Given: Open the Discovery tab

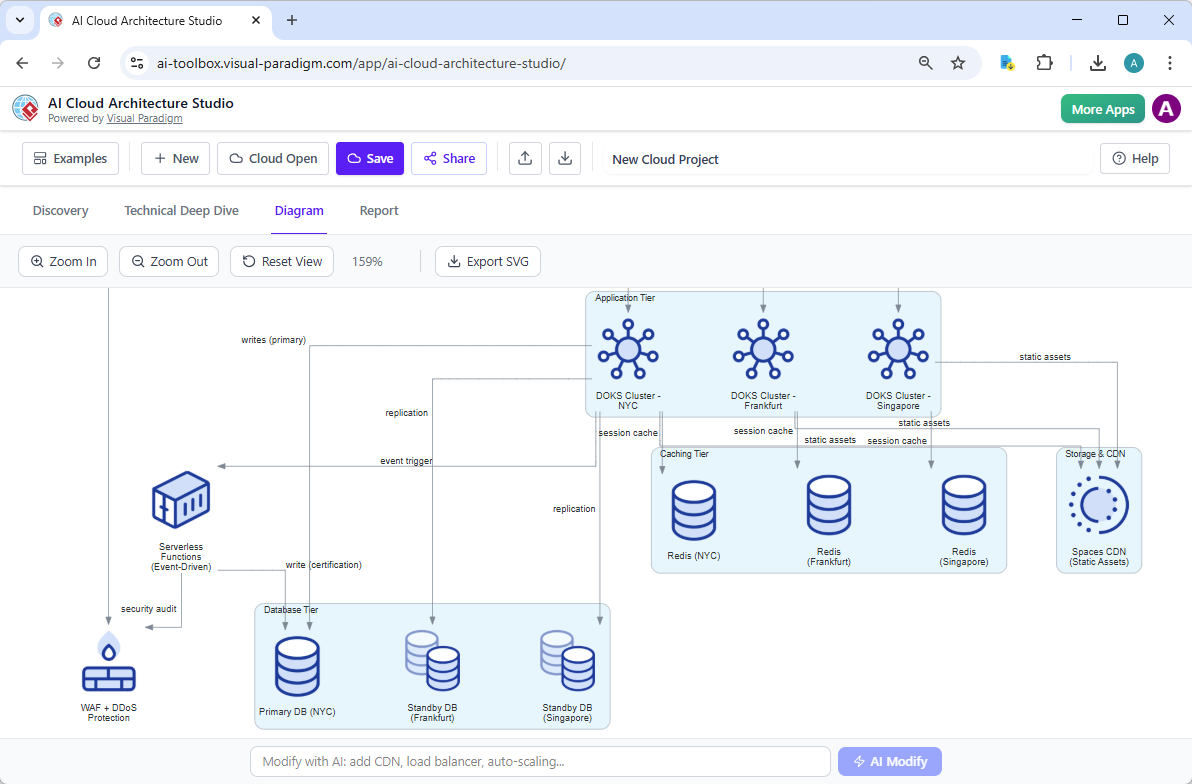Looking at the screenshot, I should point(60,210).
